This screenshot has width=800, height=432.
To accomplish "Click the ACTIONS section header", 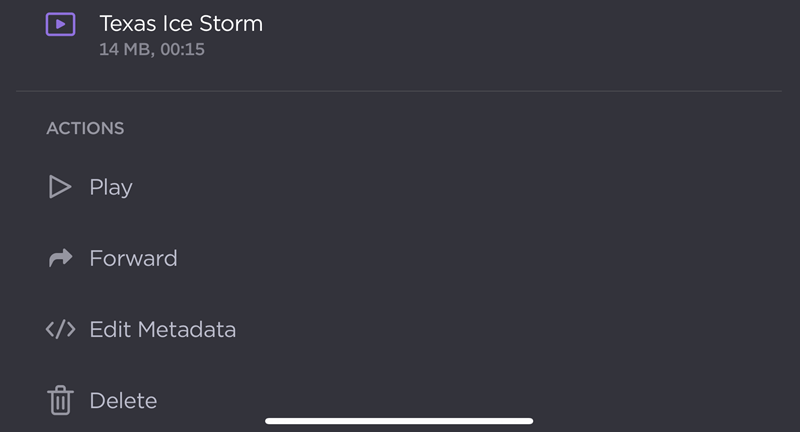I will [85, 128].
